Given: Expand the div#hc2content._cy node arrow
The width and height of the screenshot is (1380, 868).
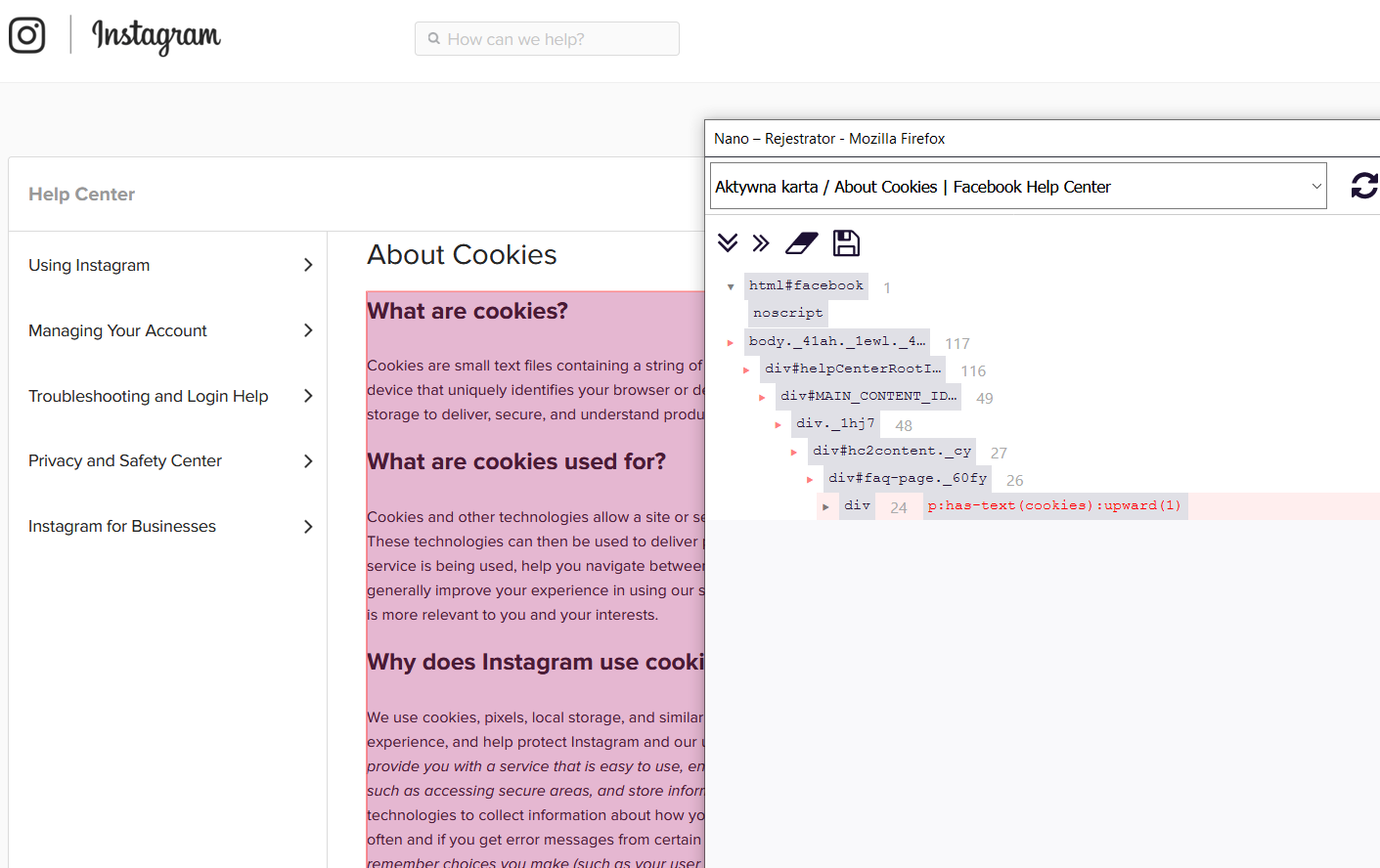Looking at the screenshot, I should (x=794, y=452).
